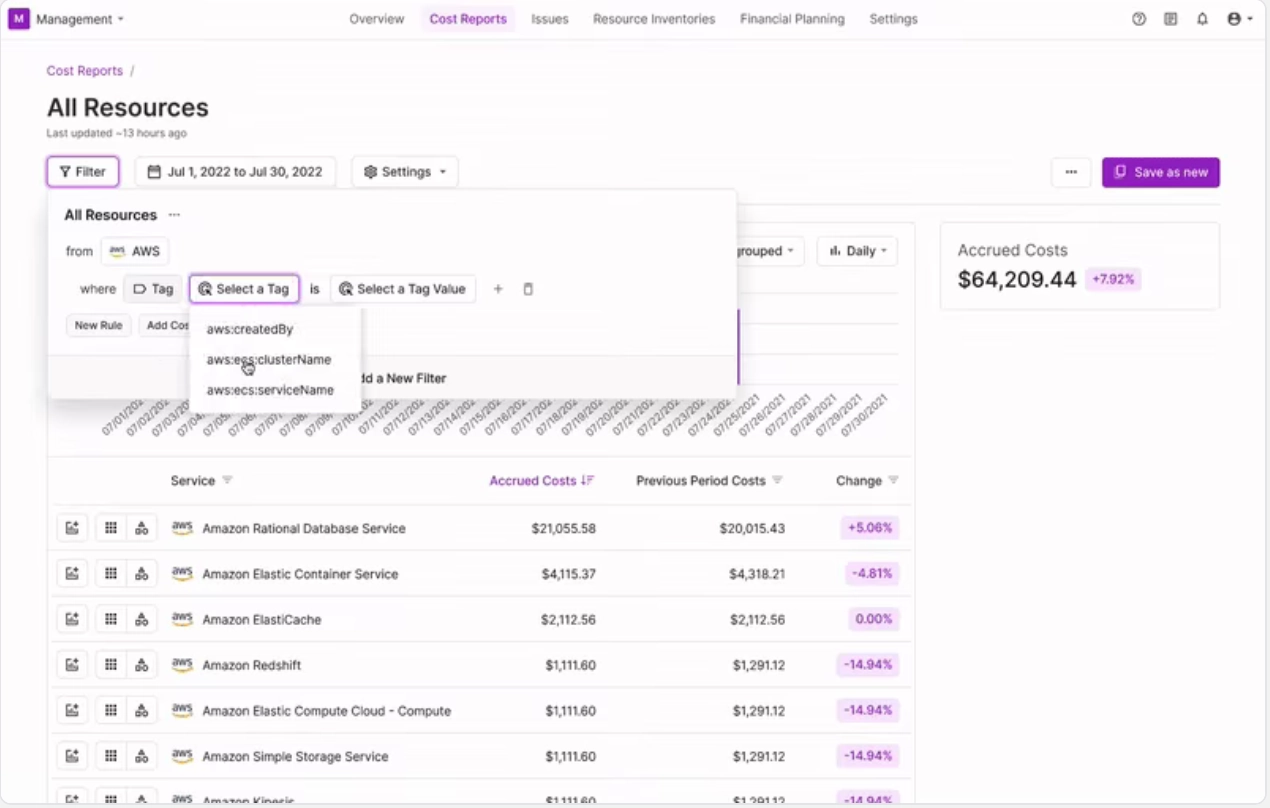
Task: Delete the rule with trash icon
Action: [528, 289]
